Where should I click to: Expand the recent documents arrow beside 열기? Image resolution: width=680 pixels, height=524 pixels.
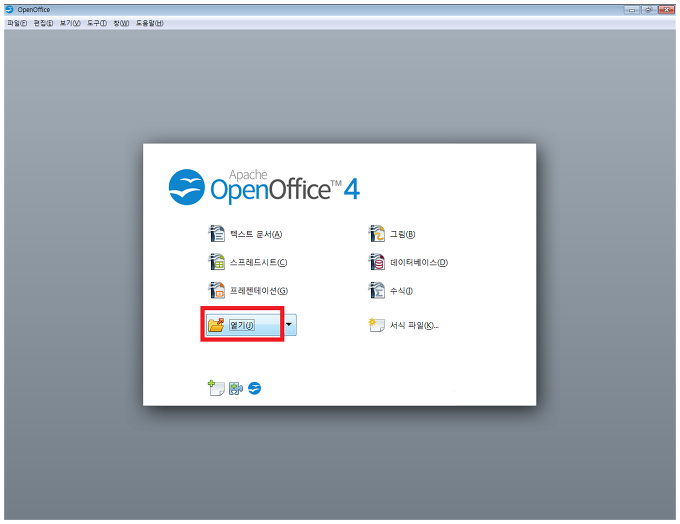click(289, 325)
